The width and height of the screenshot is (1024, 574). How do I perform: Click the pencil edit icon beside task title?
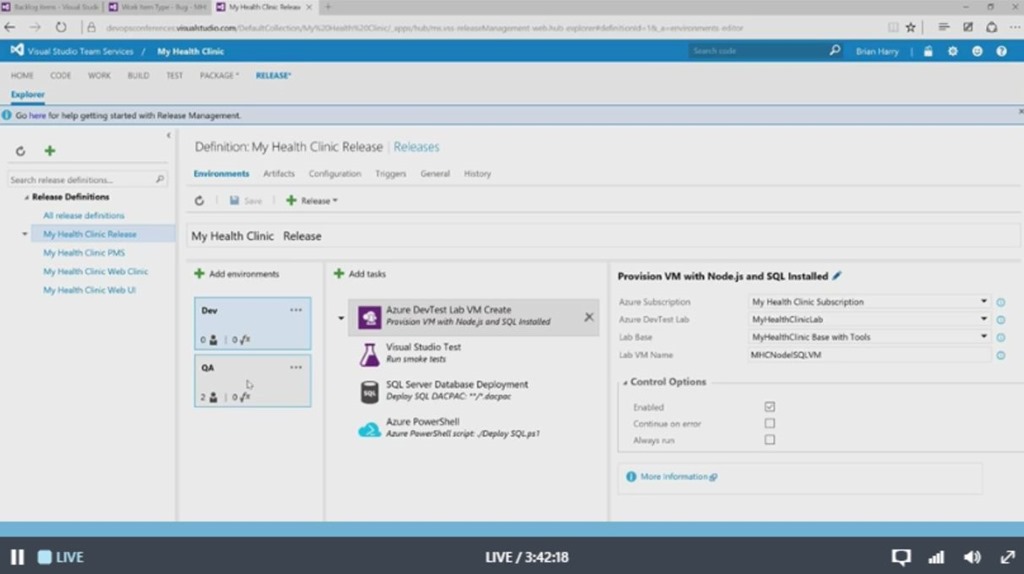(837, 276)
